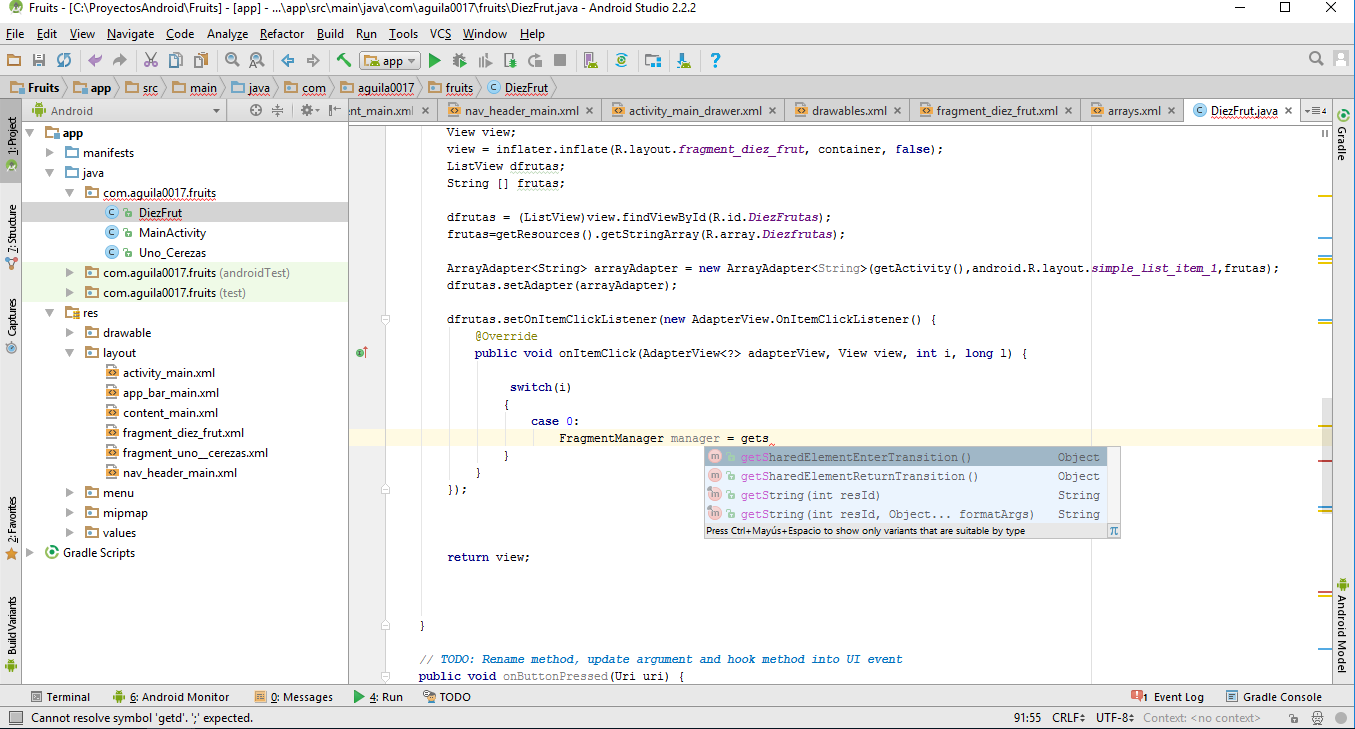Image resolution: width=1355 pixels, height=729 pixels.
Task: Open the Analyze menu
Action: click(x=227, y=34)
